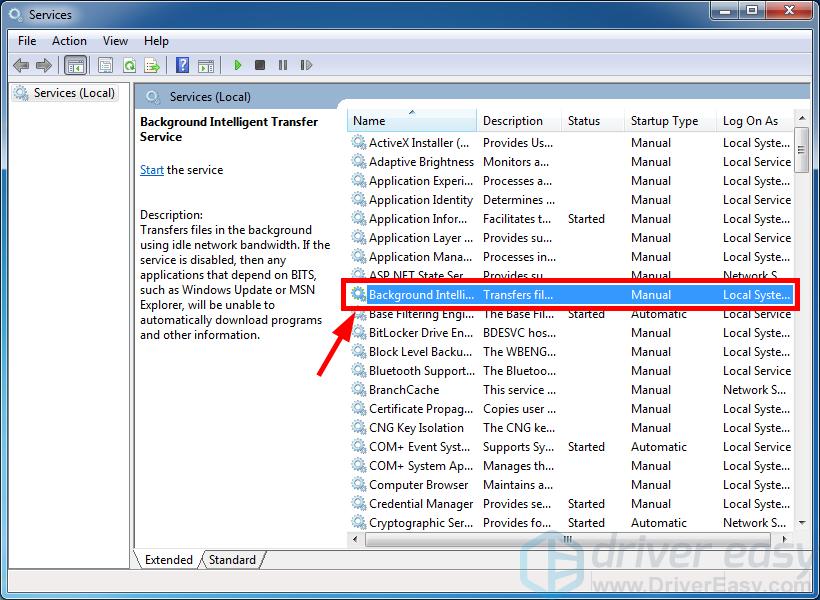Image resolution: width=820 pixels, height=600 pixels.
Task: Click the gear icon of Cryptographic Services
Action: [358, 522]
